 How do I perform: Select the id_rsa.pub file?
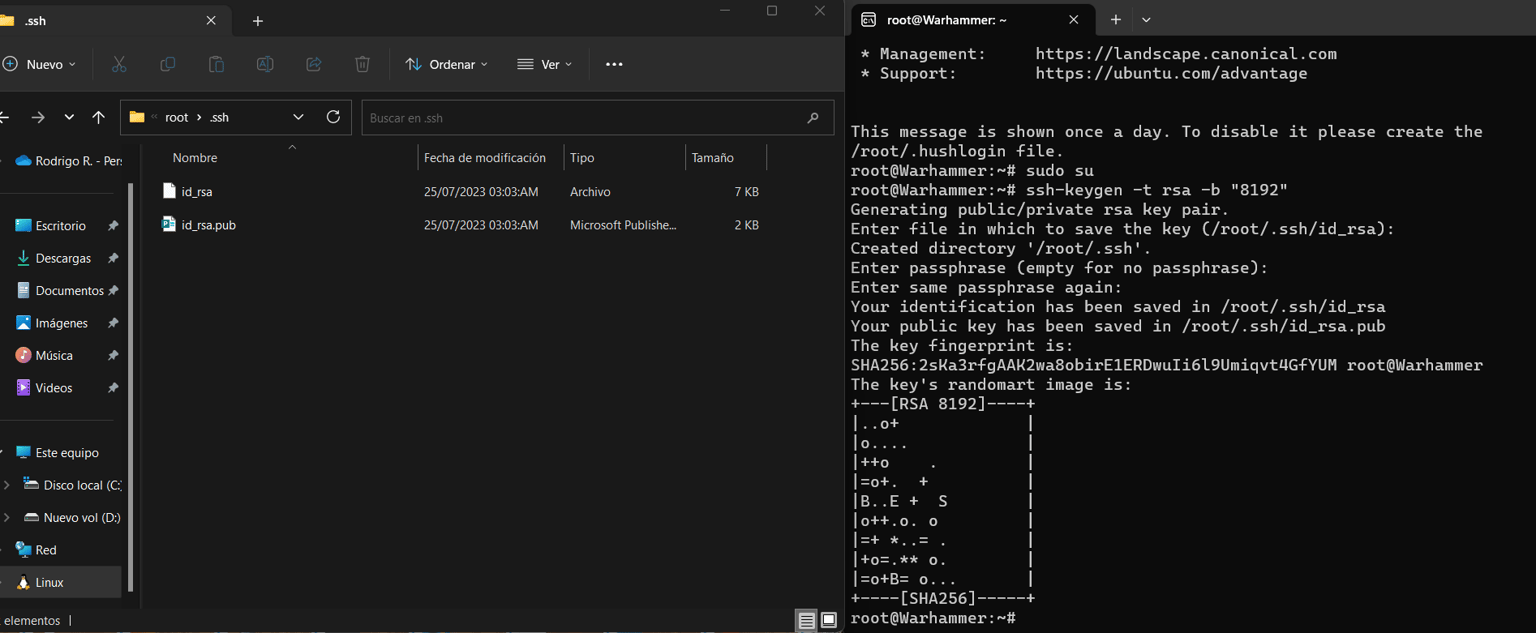pos(209,225)
